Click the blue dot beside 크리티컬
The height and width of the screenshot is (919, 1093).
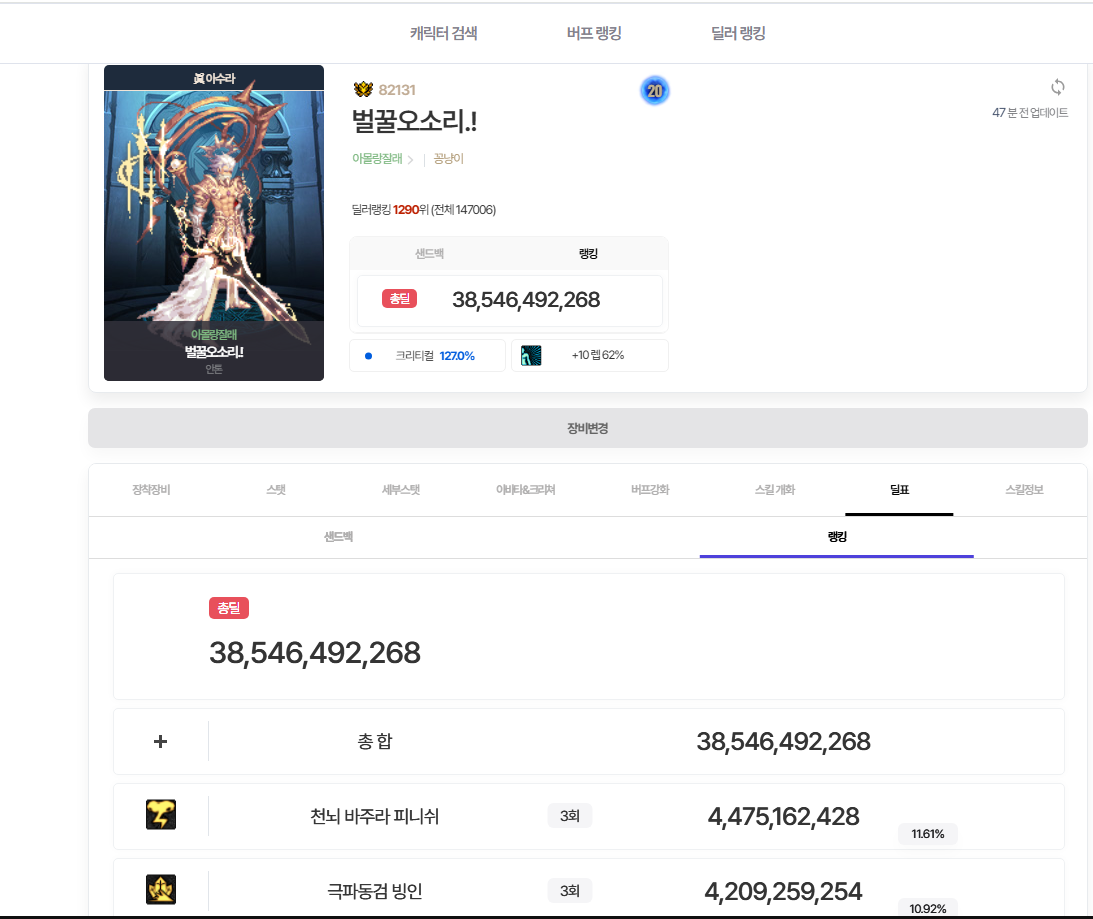pos(368,355)
